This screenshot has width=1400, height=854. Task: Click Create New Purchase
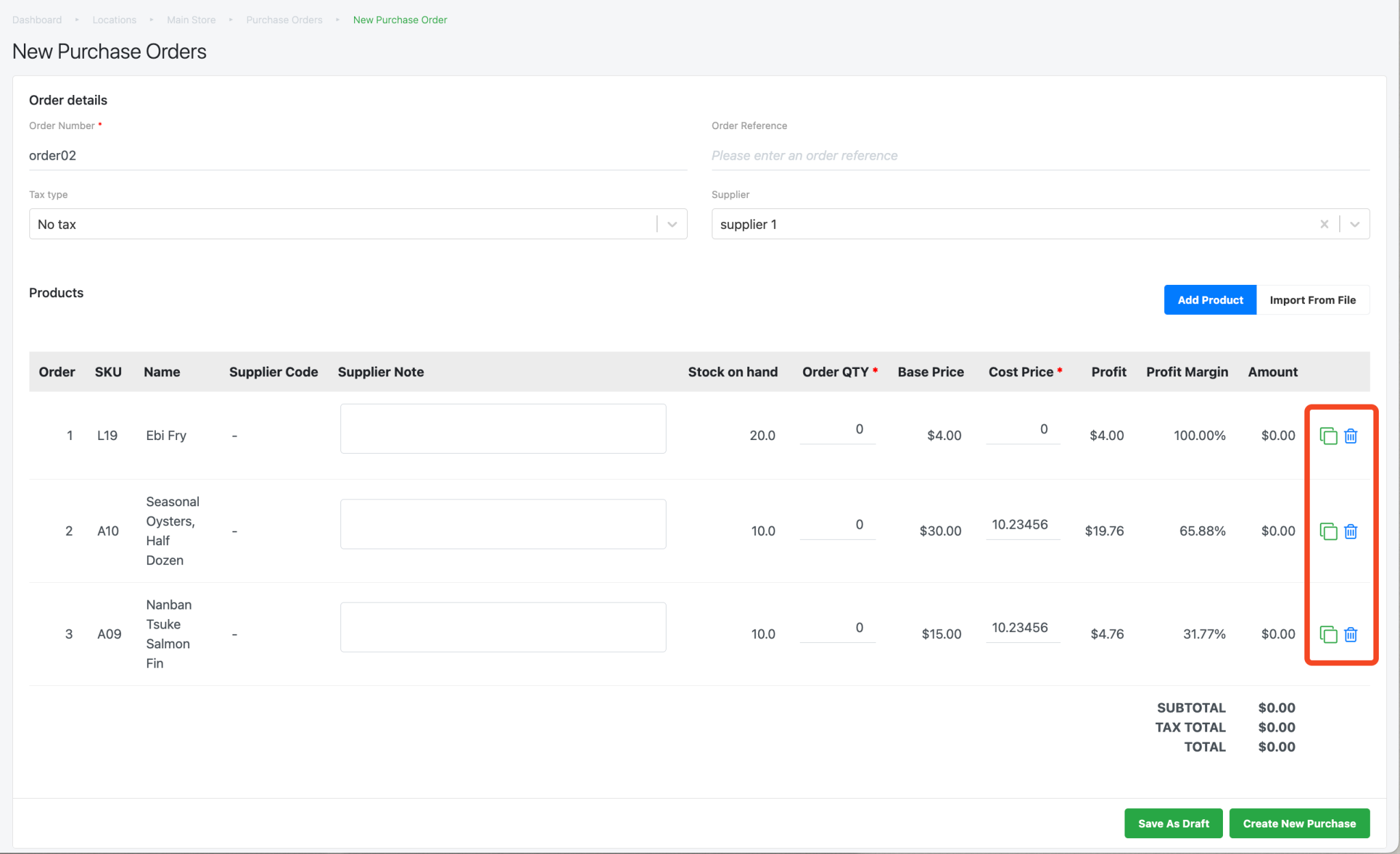[x=1299, y=823]
